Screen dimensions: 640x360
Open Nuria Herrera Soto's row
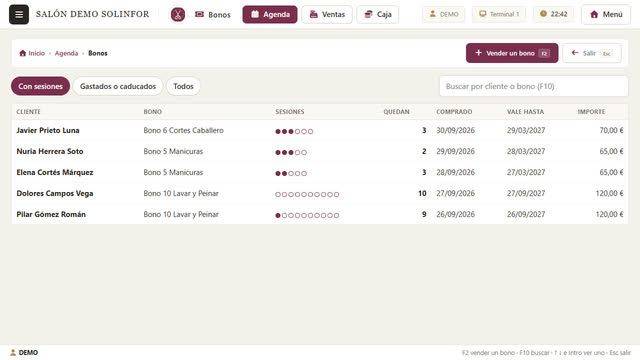[320, 151]
